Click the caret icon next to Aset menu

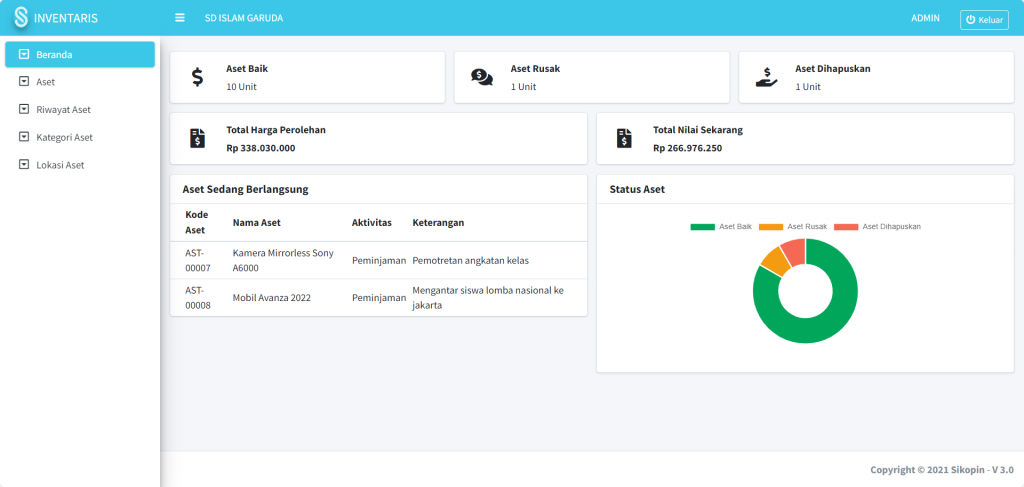(x=24, y=82)
